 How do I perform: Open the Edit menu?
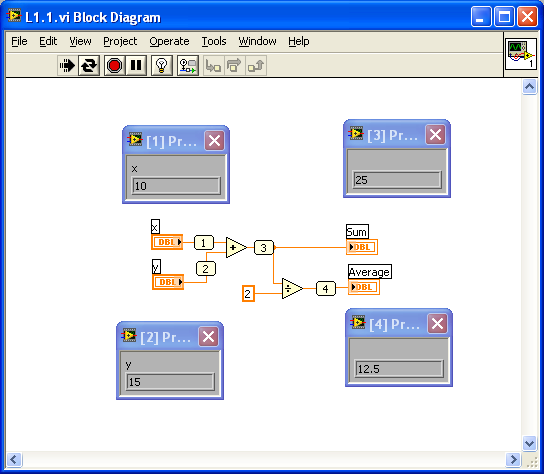48,41
